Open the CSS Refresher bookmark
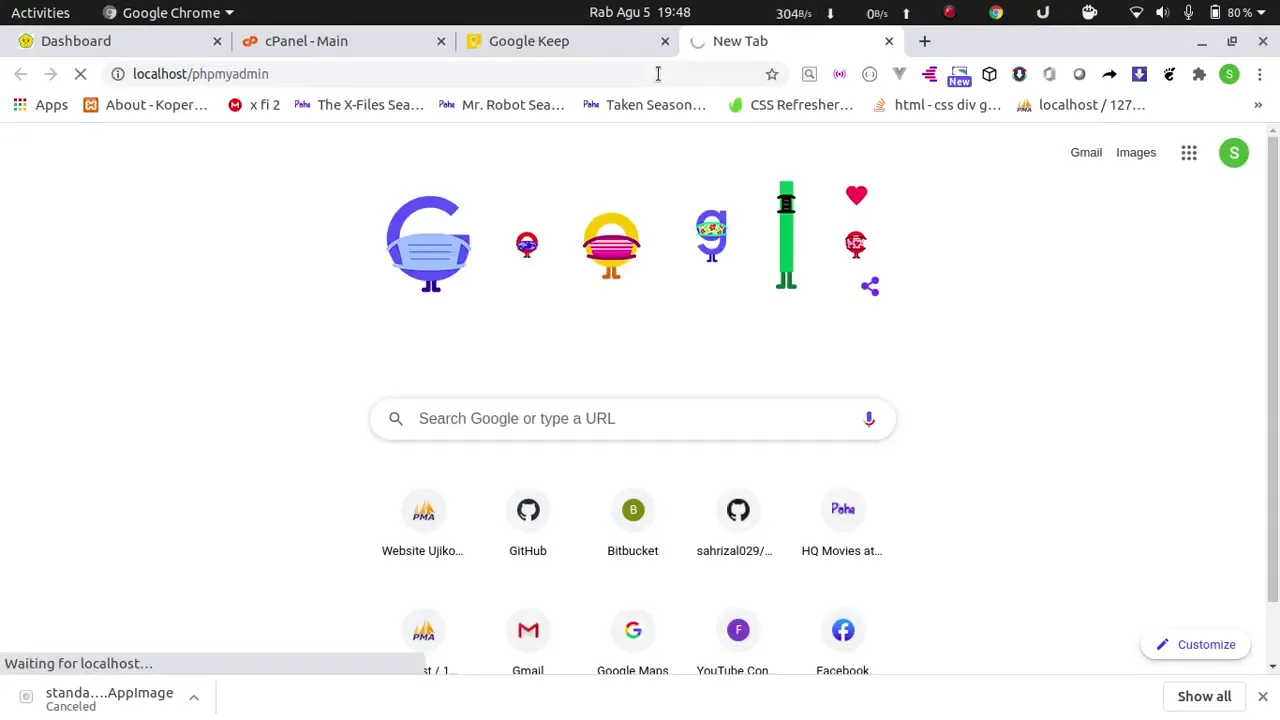1280x720 pixels. (x=791, y=105)
